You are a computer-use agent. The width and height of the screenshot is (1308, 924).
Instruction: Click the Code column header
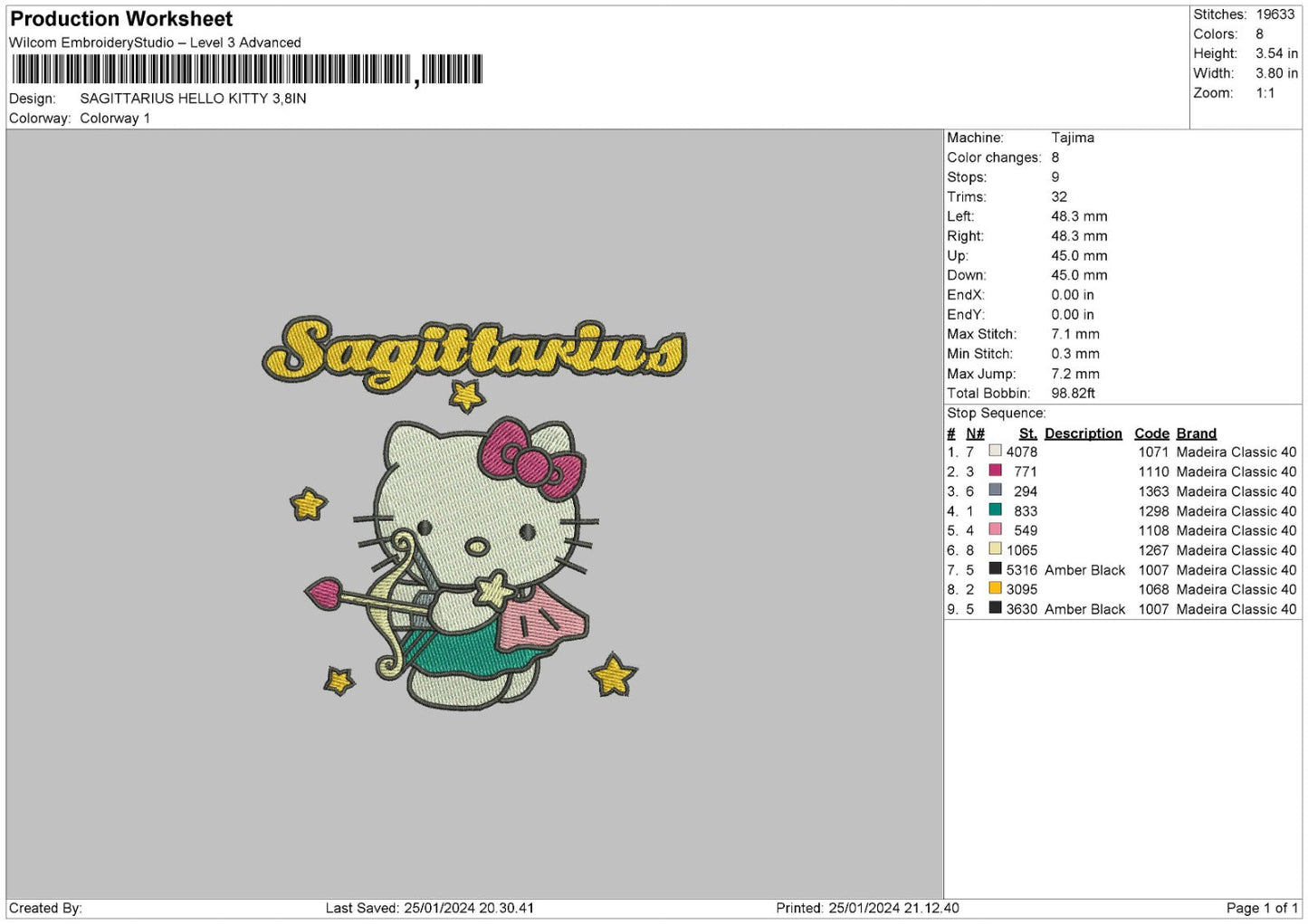click(x=1151, y=433)
